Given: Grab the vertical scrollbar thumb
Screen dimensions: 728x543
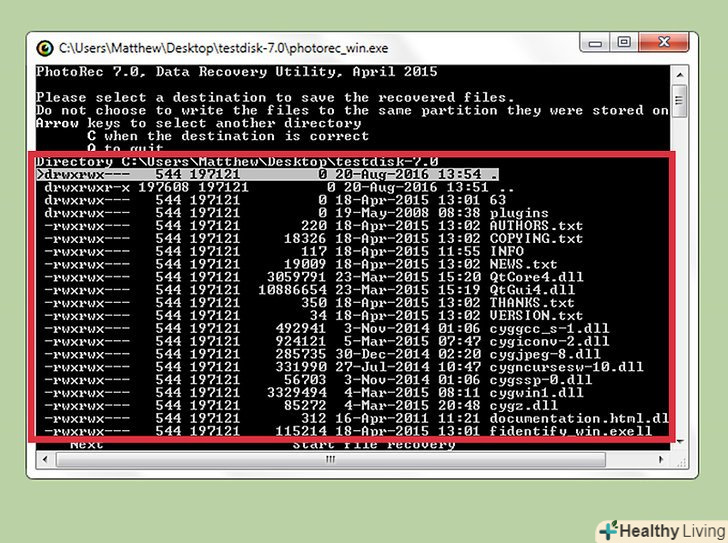Looking at the screenshot, I should [x=680, y=101].
